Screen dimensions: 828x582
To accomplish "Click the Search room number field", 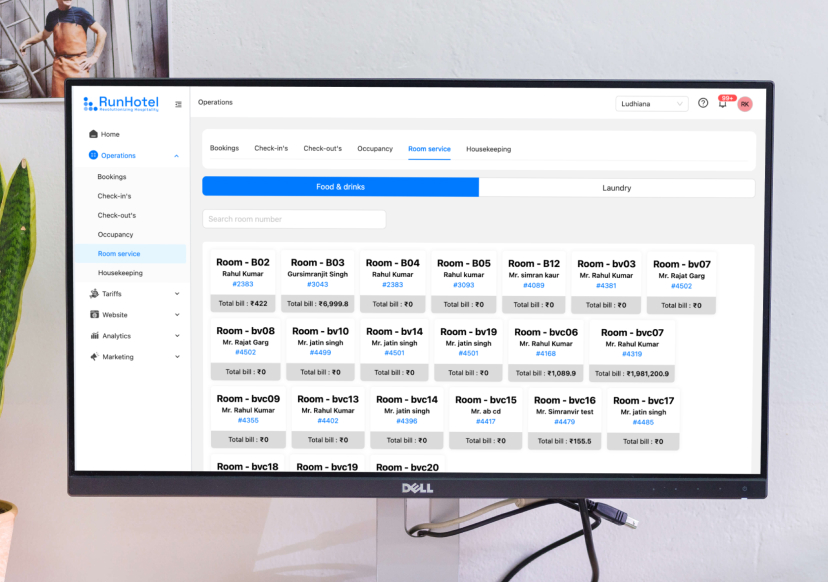I will coord(294,219).
